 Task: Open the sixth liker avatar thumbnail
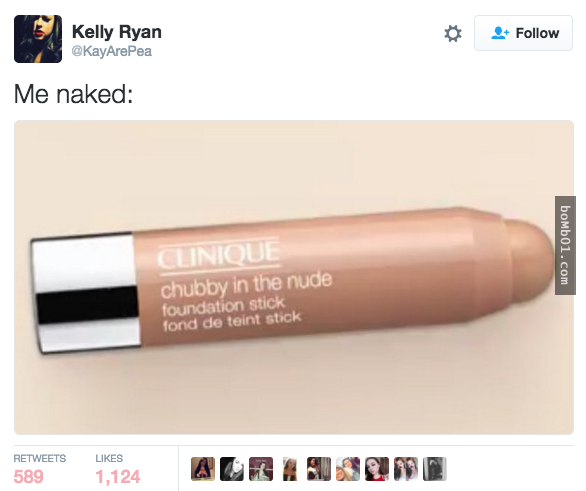348,469
